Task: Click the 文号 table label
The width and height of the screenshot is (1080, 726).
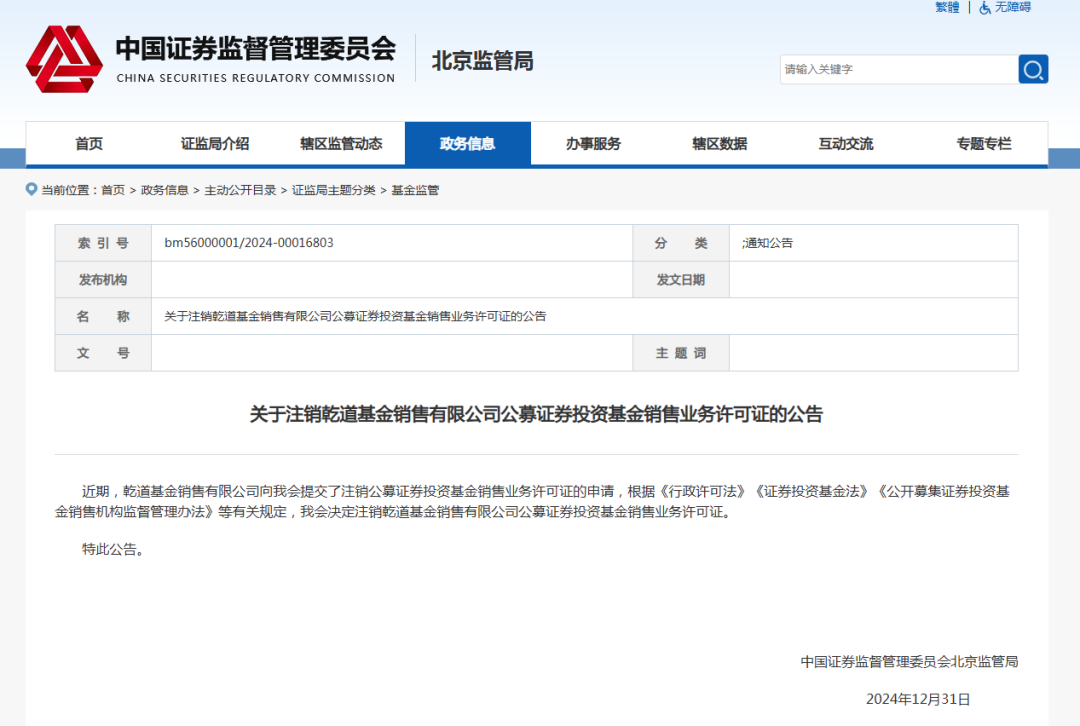Action: pyautogui.click(x=103, y=353)
